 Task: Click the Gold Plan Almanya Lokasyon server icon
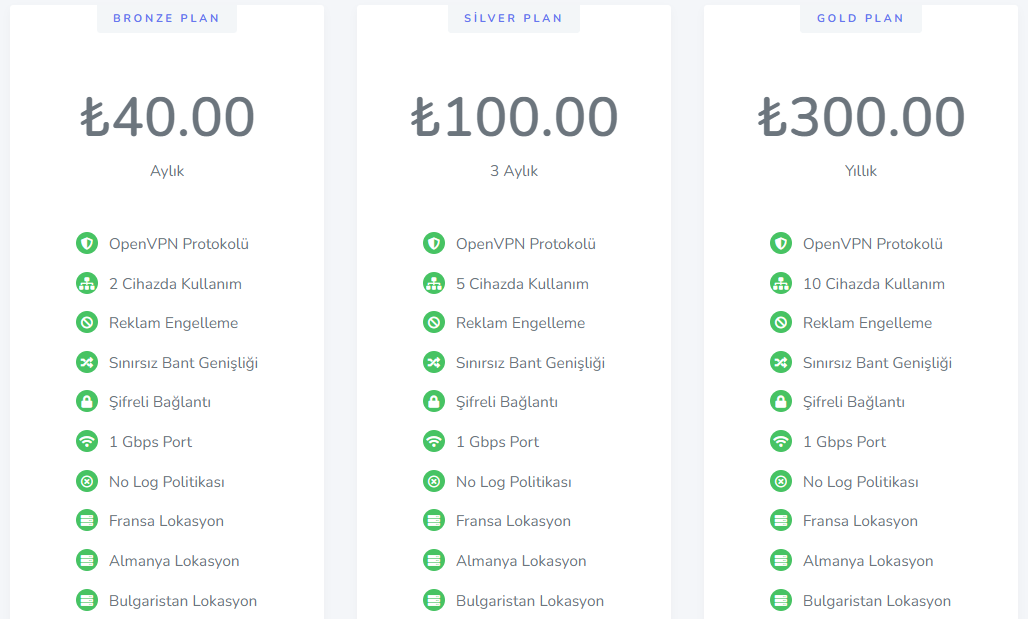coord(780,561)
